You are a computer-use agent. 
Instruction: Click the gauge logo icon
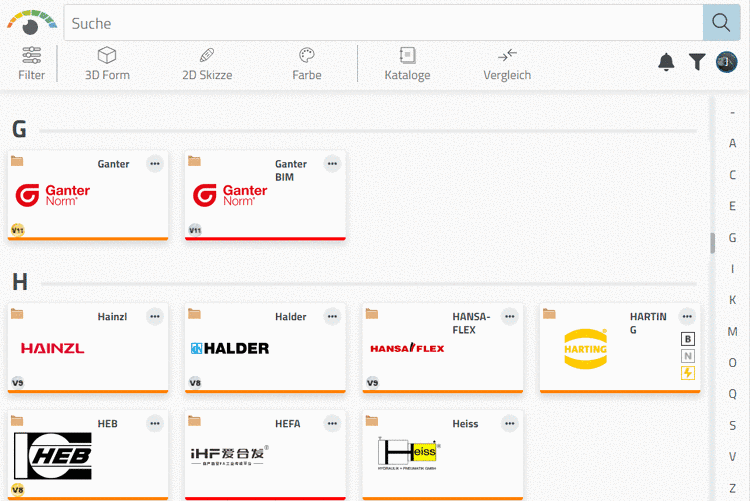(32, 22)
